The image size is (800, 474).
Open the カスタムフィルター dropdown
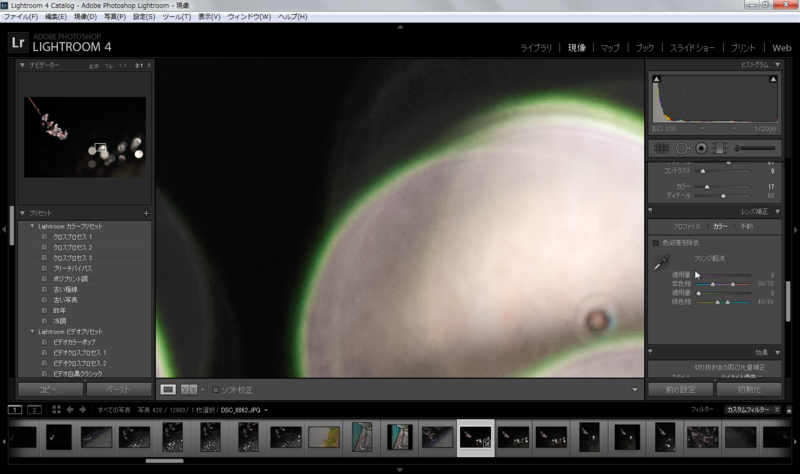click(753, 410)
